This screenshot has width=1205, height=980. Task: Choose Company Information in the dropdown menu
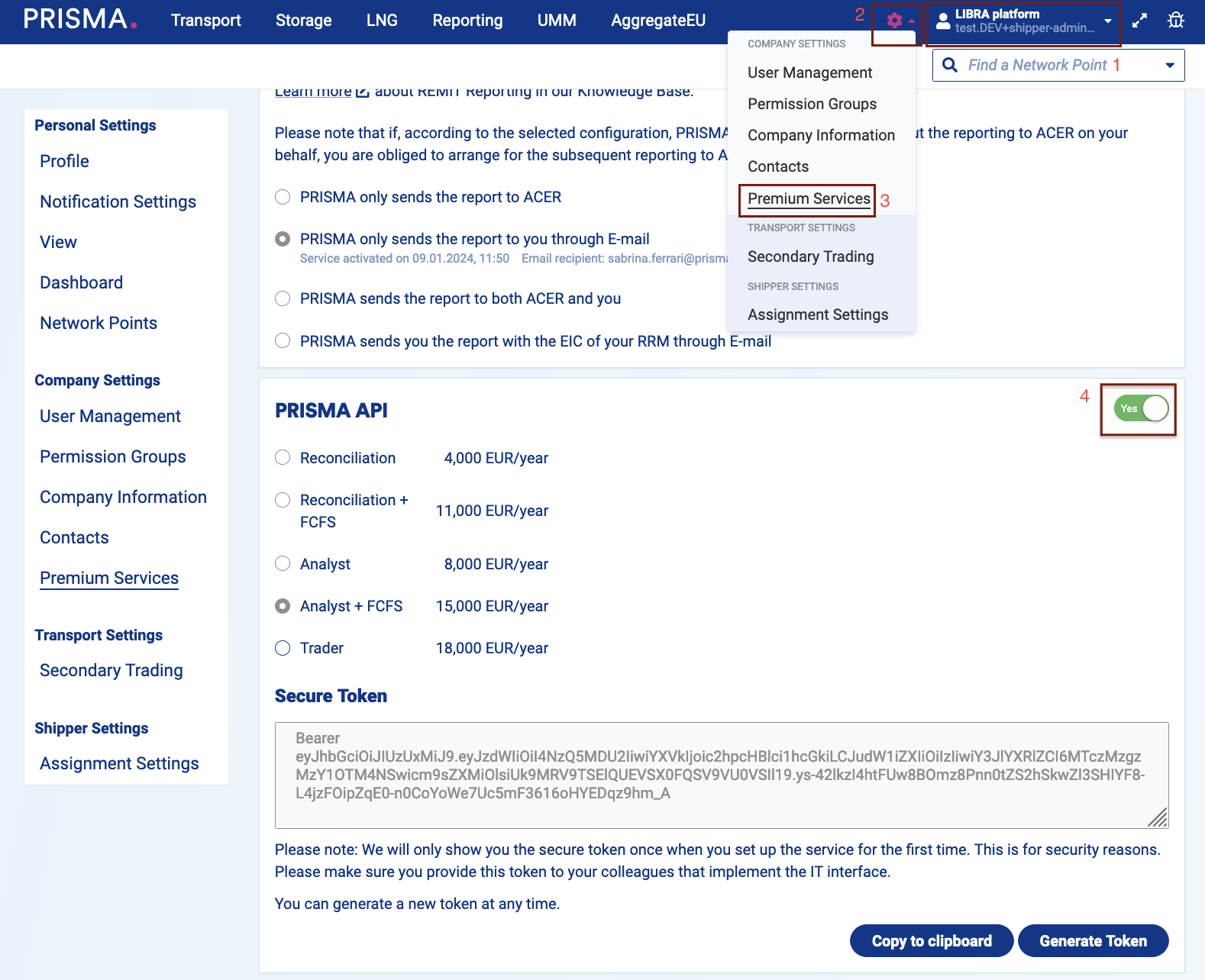821,135
